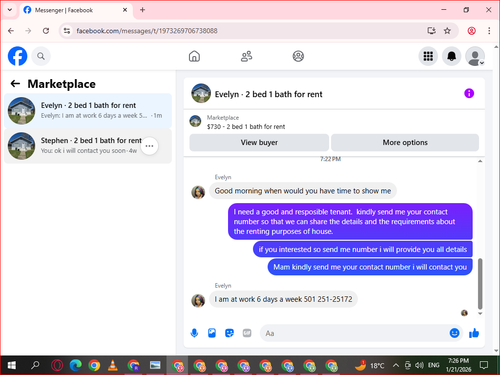The image size is (500, 375).
Task: Open the emoji picker in message box
Action: (x=454, y=333)
